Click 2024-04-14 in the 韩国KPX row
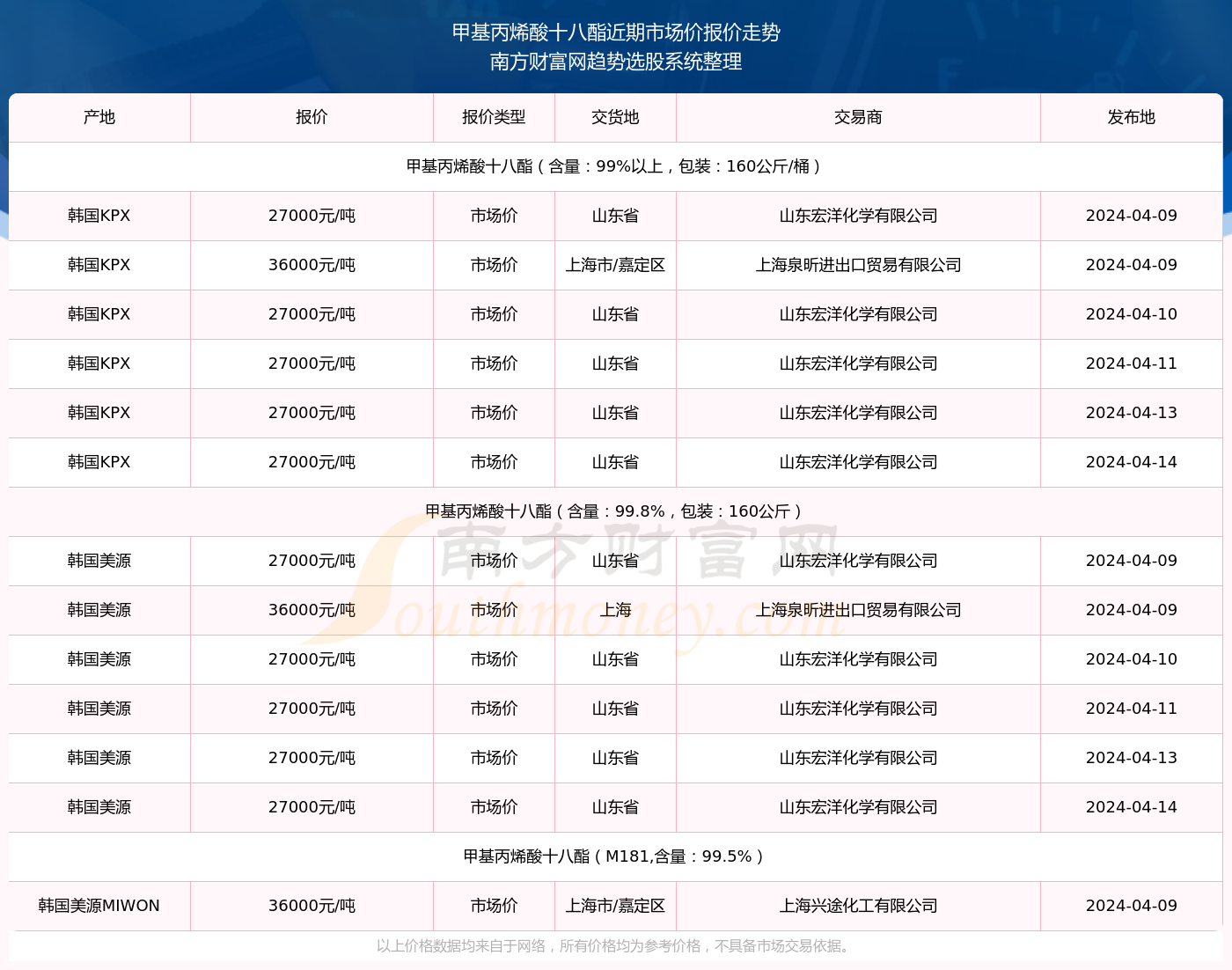The height and width of the screenshot is (970, 1232). [x=1131, y=462]
